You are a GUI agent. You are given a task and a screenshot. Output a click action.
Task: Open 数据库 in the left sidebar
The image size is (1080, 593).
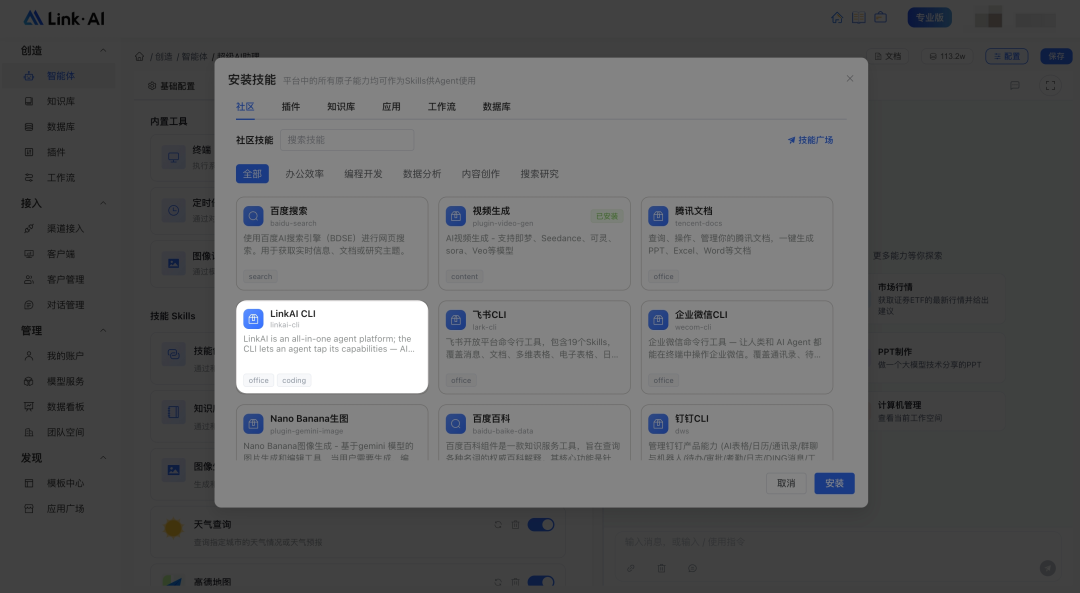pos(59,127)
